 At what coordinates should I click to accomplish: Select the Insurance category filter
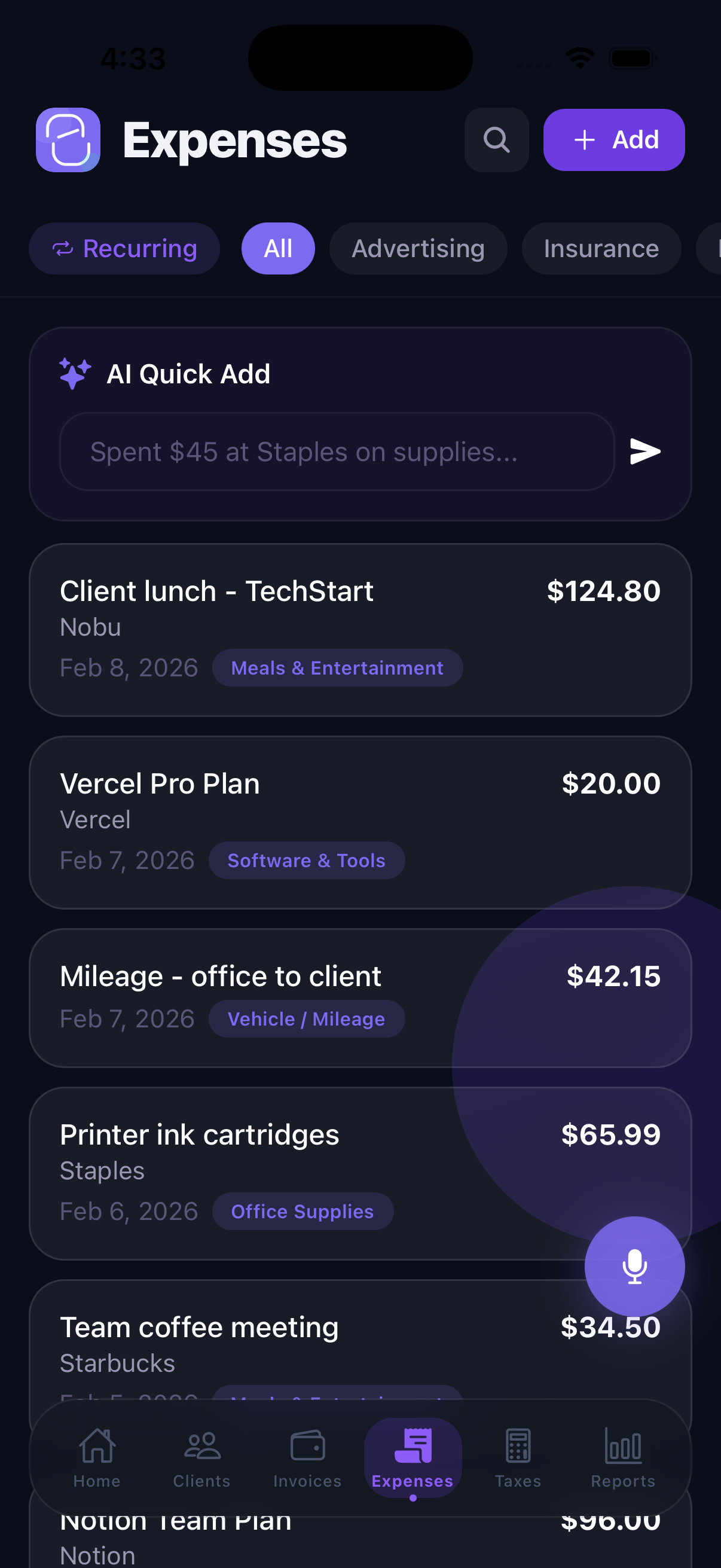pos(600,248)
